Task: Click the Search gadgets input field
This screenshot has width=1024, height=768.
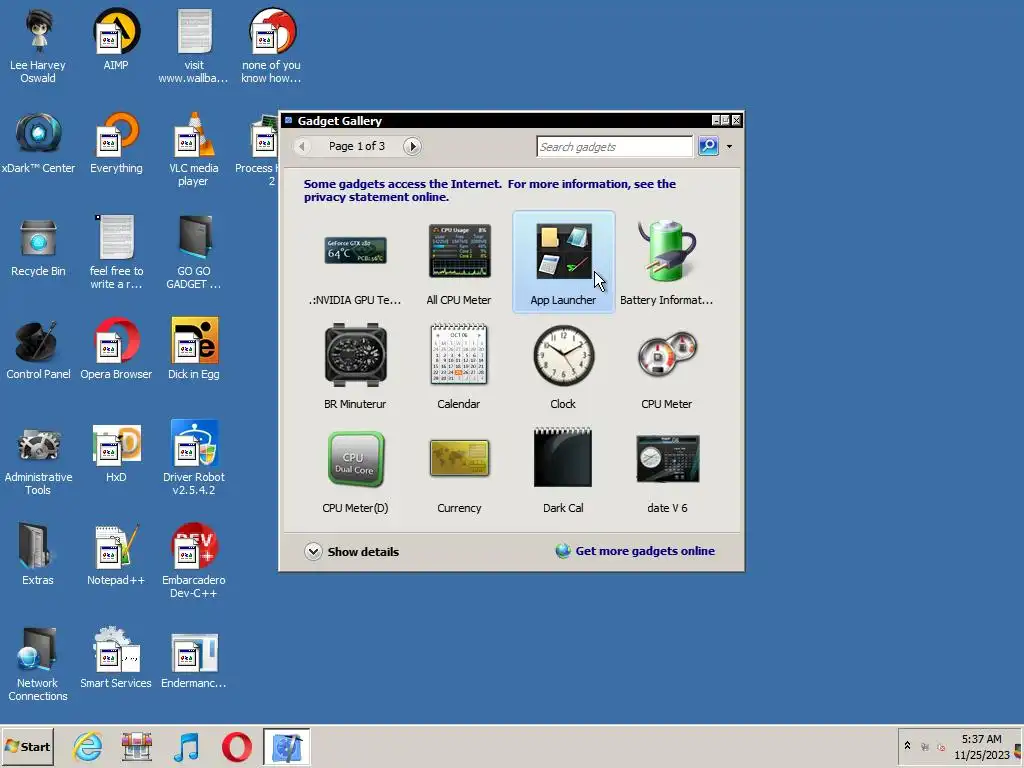Action: 615,147
